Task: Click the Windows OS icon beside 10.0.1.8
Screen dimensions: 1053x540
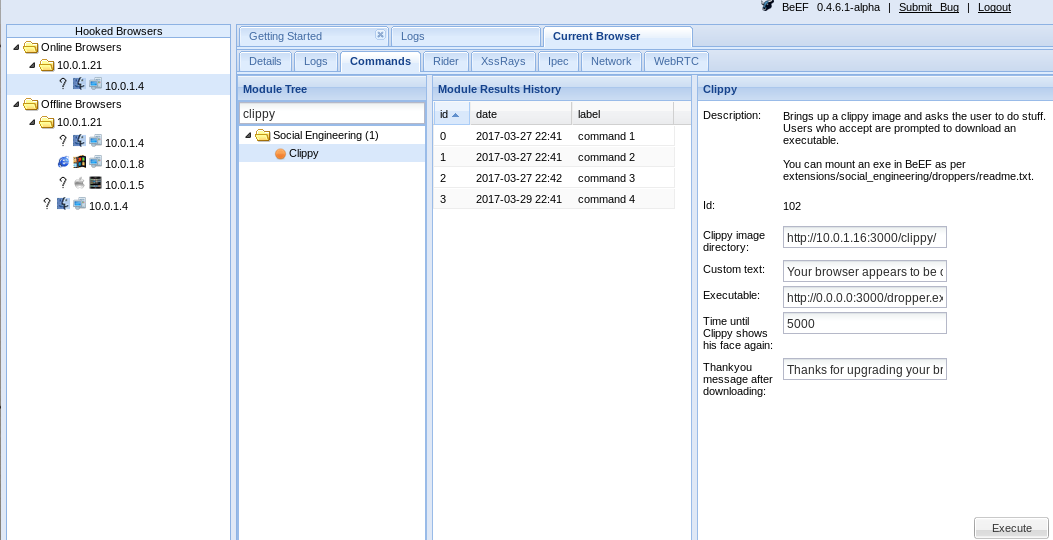Action: 79,162
